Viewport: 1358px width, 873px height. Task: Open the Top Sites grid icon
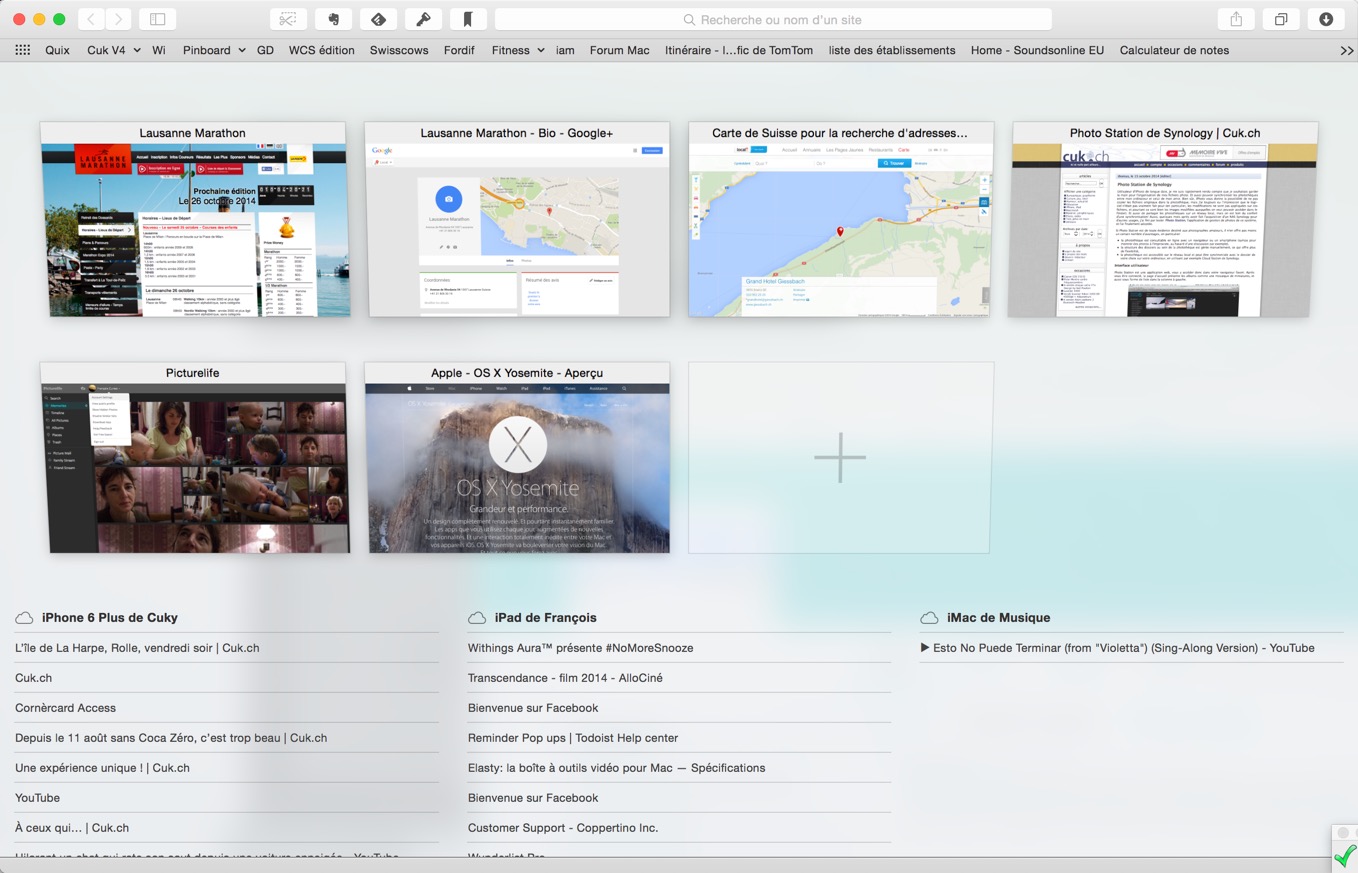(22, 50)
